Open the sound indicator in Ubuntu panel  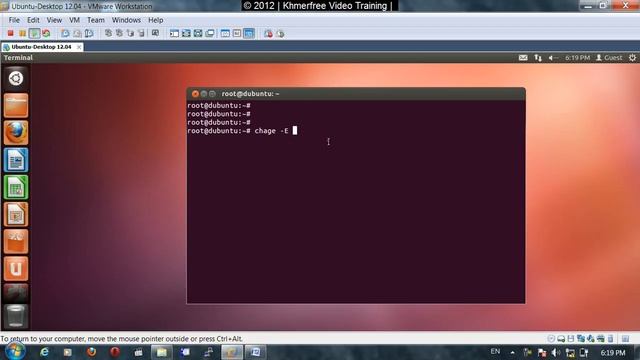coord(553,58)
